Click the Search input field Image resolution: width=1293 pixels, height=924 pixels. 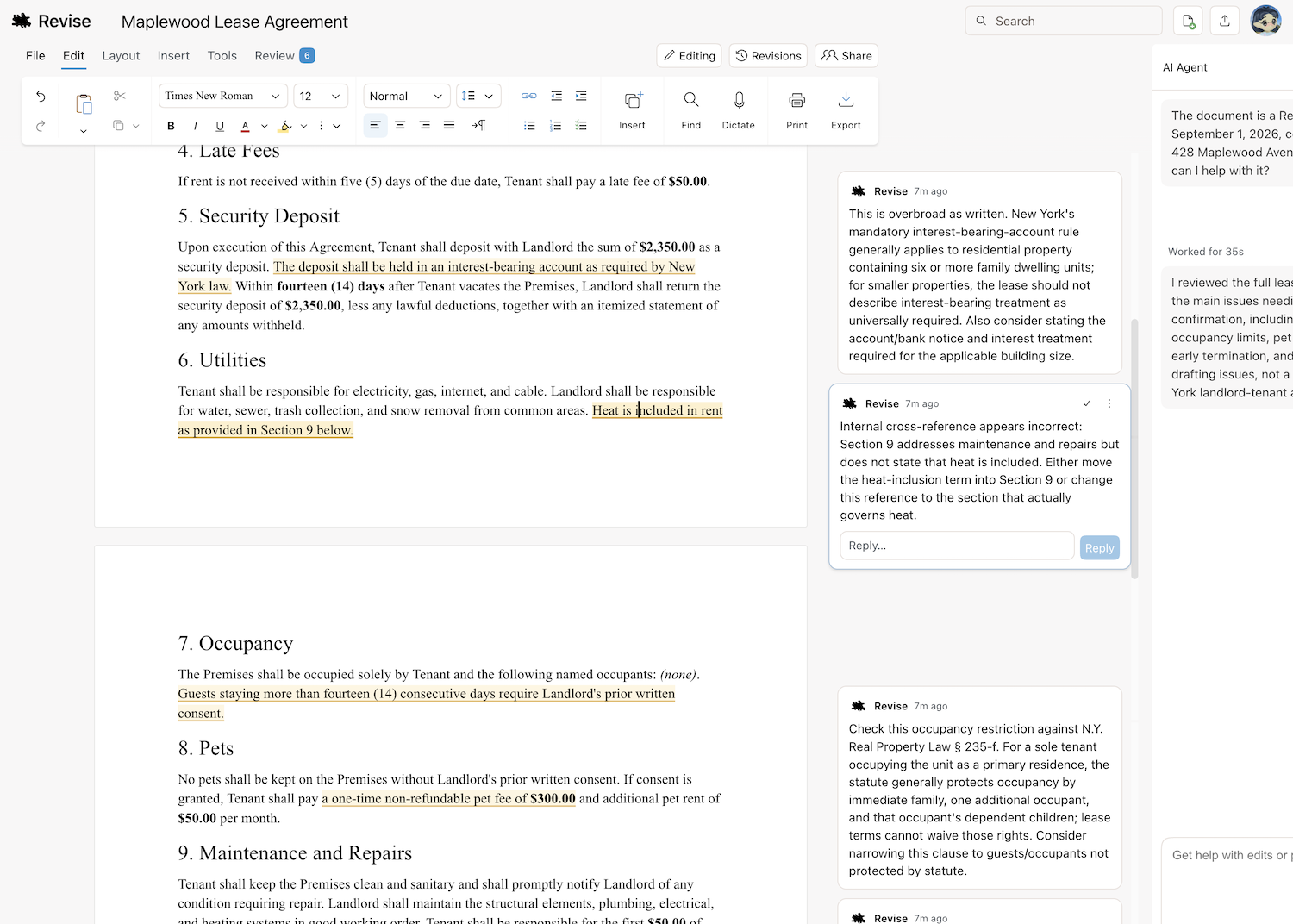(1064, 21)
